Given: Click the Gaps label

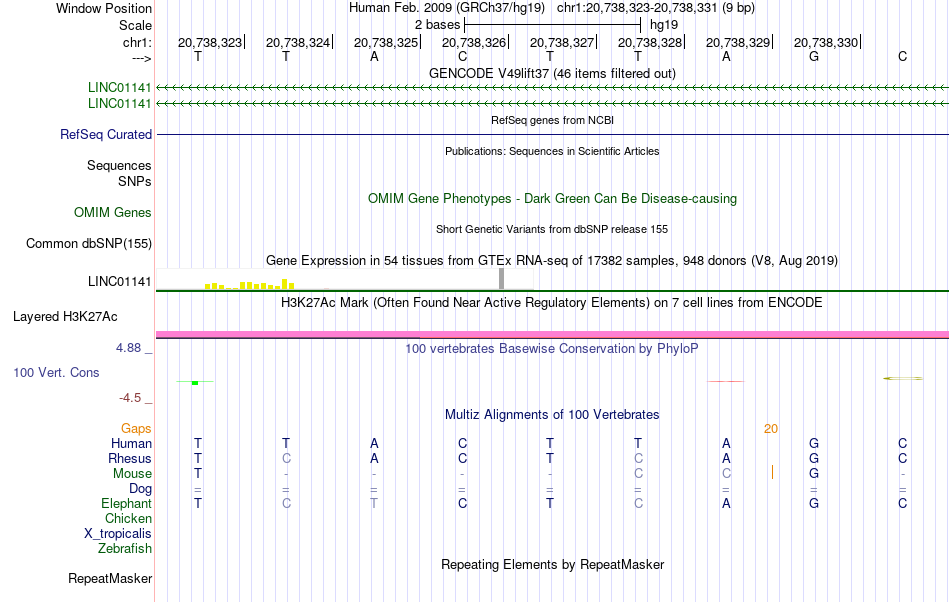Looking at the screenshot, I should [136, 429].
